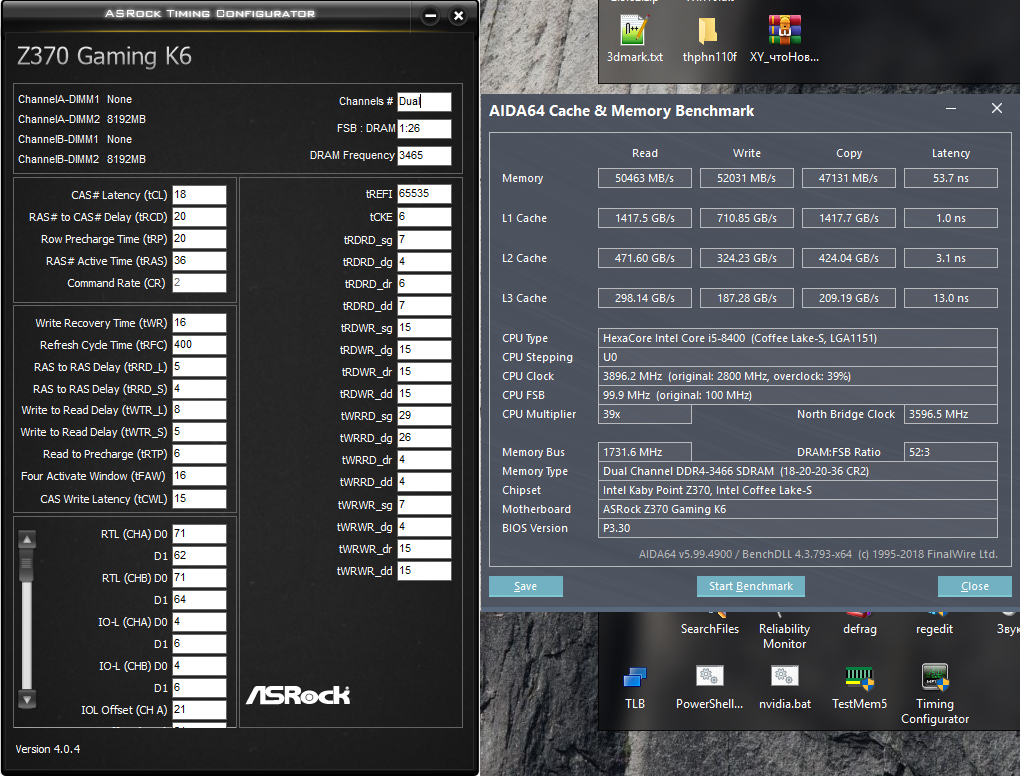This screenshot has width=1020, height=776.
Task: Click the tRDRD_sg value field
Action: coord(424,240)
